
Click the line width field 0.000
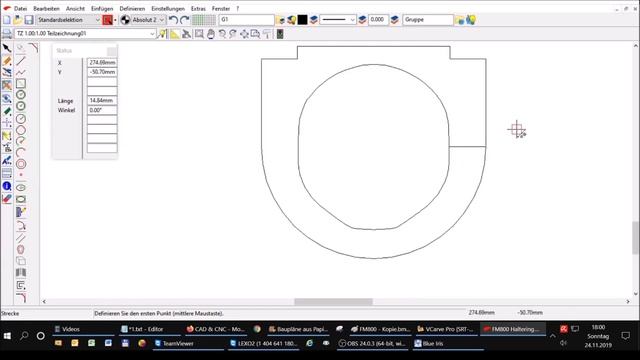tap(378, 20)
